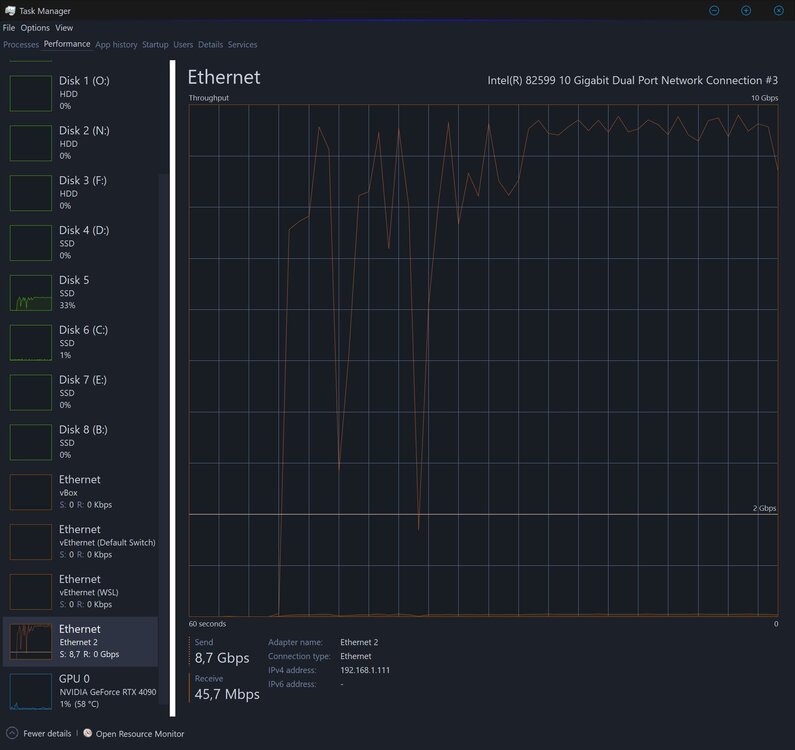The width and height of the screenshot is (795, 750).
Task: Select the Ethernet 2 adapter thumbnail
Action: pyautogui.click(x=31, y=641)
